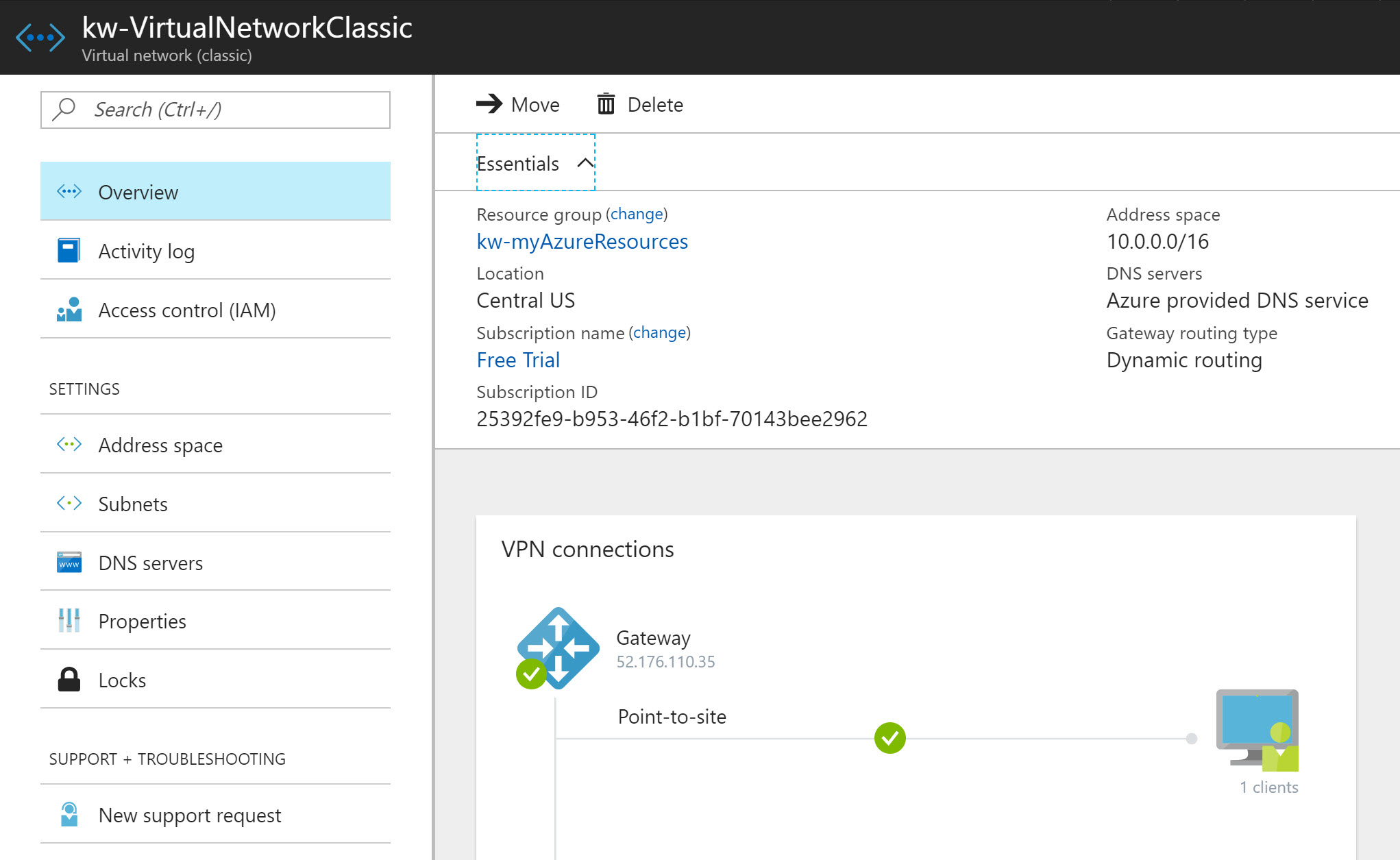The width and height of the screenshot is (1400, 860).
Task: Open Subnets settings
Action: coord(215,504)
